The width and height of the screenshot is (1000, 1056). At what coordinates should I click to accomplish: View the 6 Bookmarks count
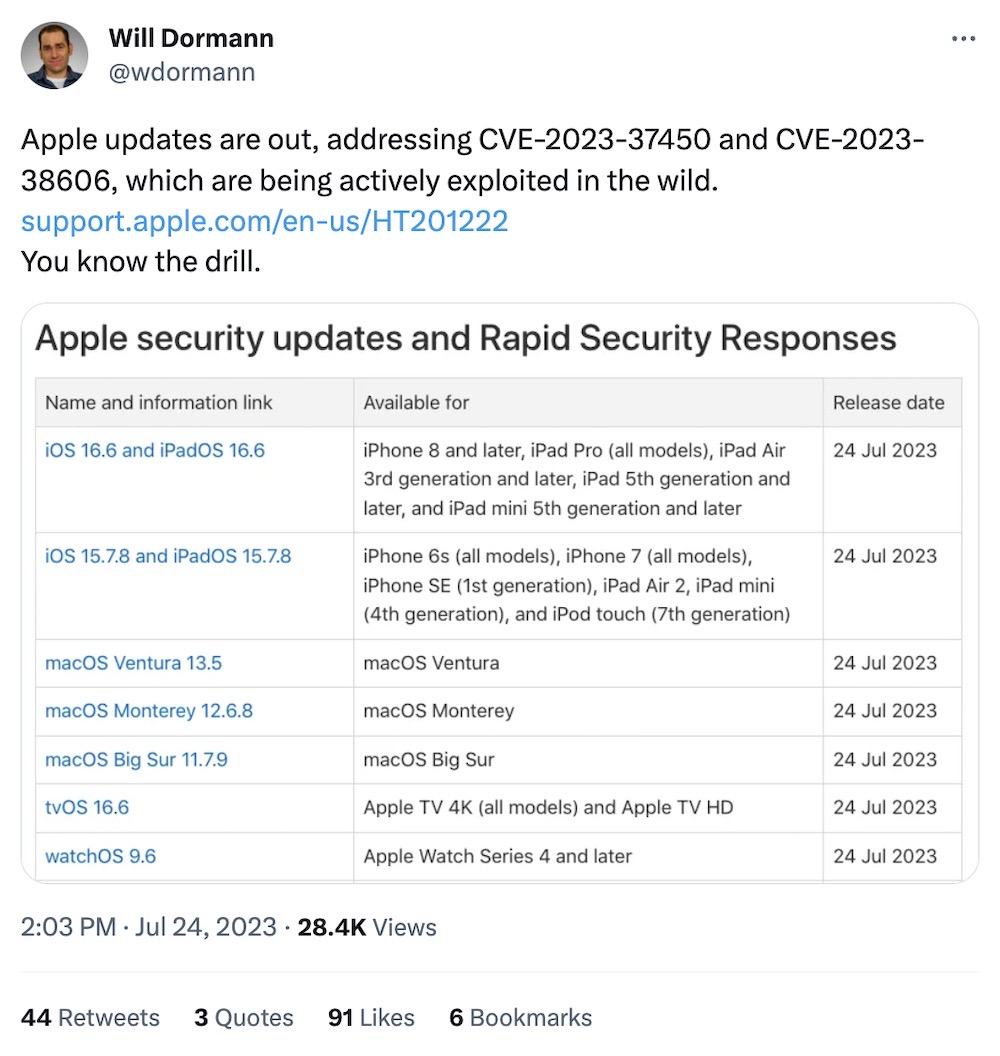tap(519, 1018)
